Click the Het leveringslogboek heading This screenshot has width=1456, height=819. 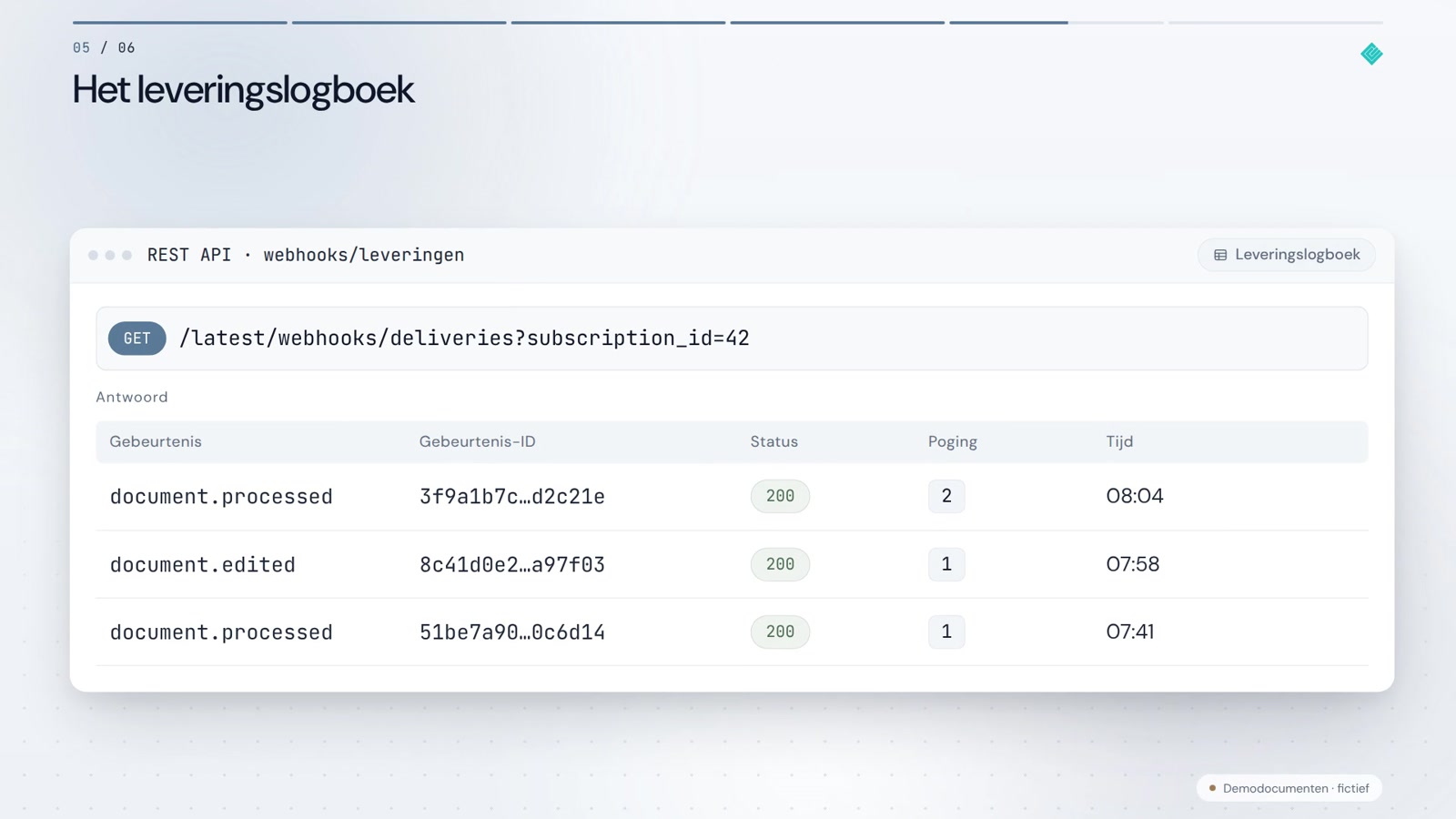(243, 90)
